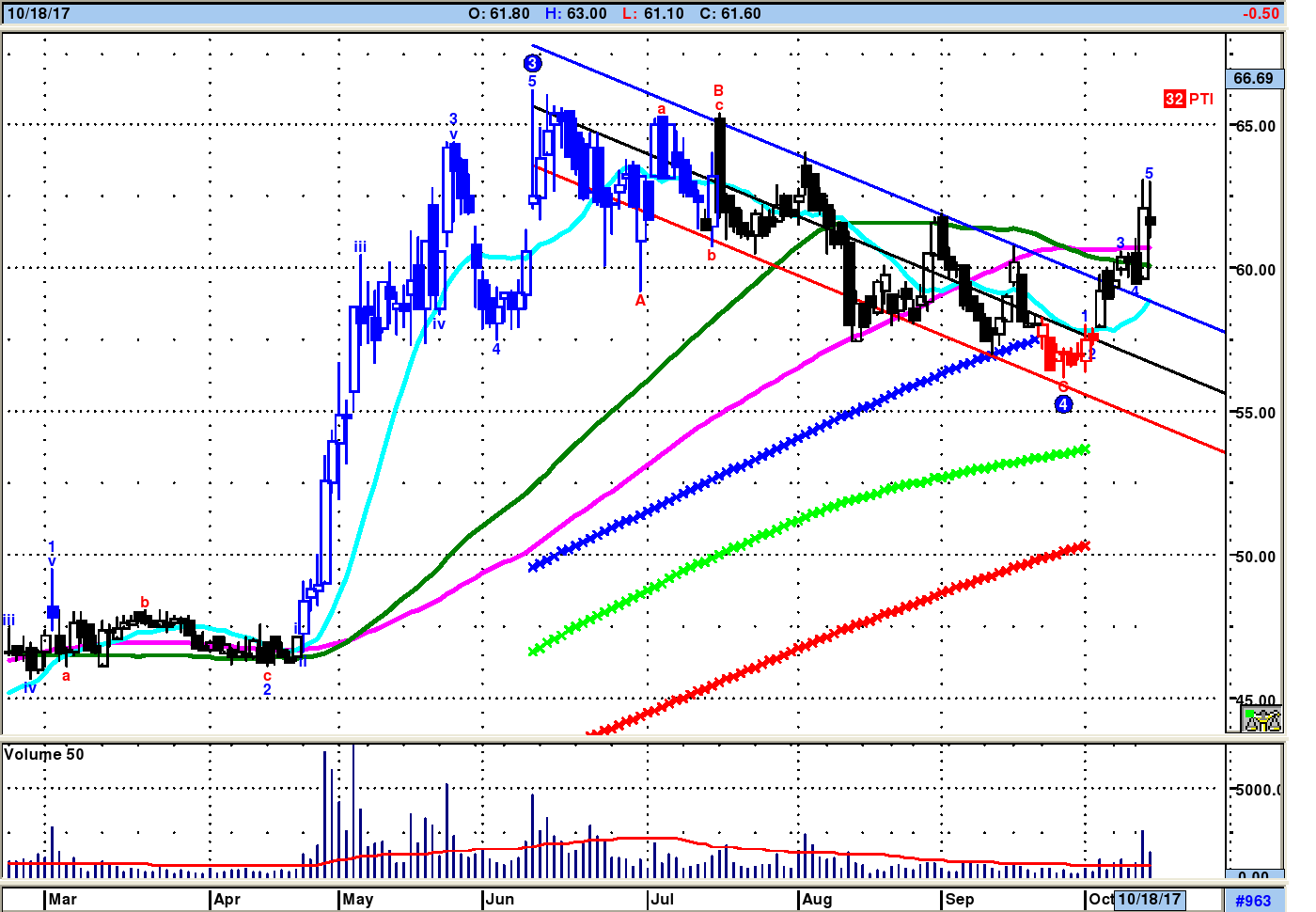This screenshot has width=1316, height=912.
Task: Click the H: 63.00 high value
Action: coord(576,14)
